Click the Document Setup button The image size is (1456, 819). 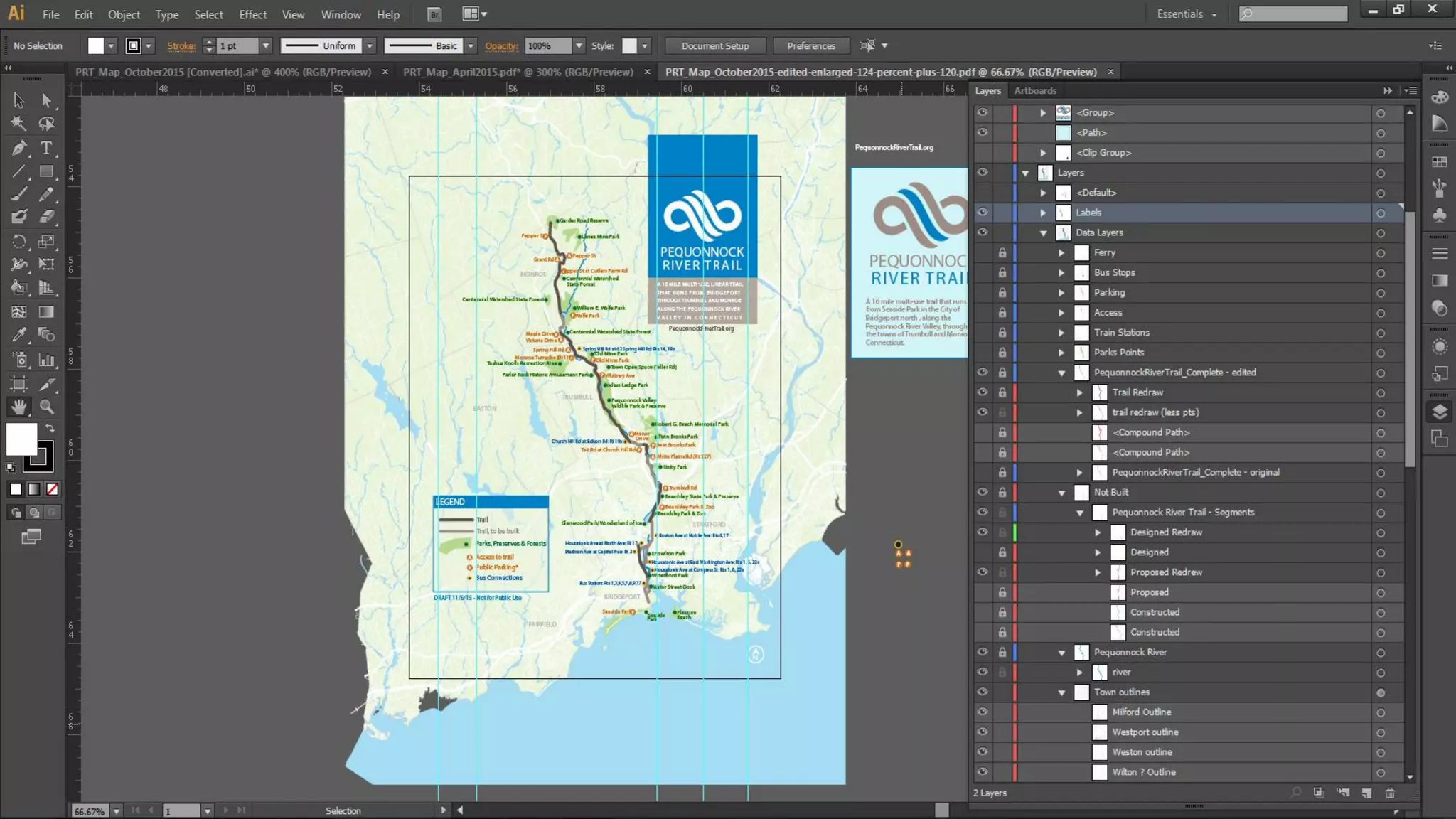pos(714,45)
